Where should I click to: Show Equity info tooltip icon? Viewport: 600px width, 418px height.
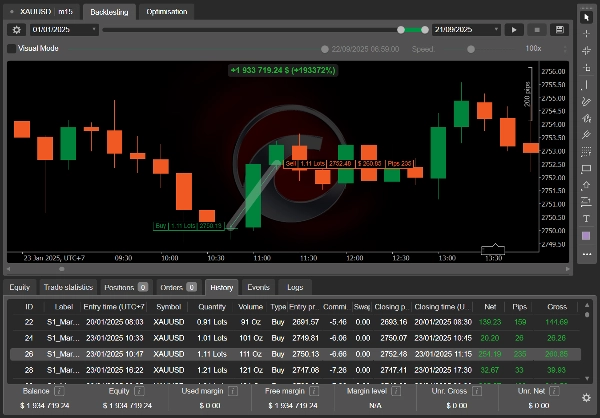tap(140, 391)
